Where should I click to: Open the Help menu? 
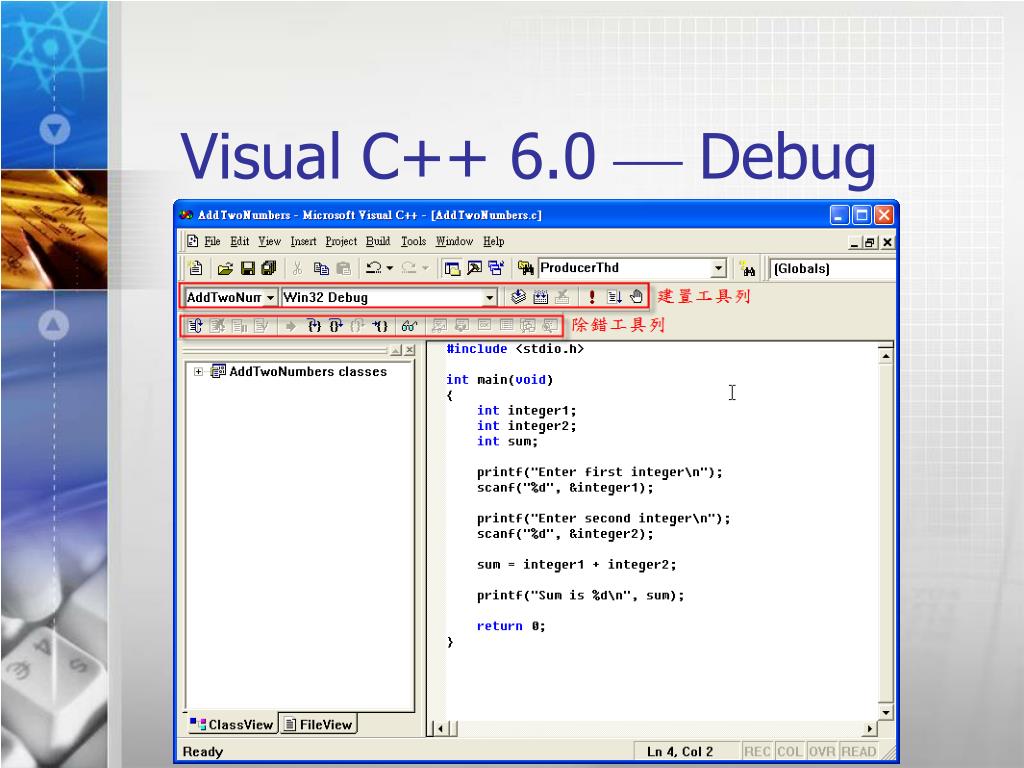pyautogui.click(x=494, y=241)
